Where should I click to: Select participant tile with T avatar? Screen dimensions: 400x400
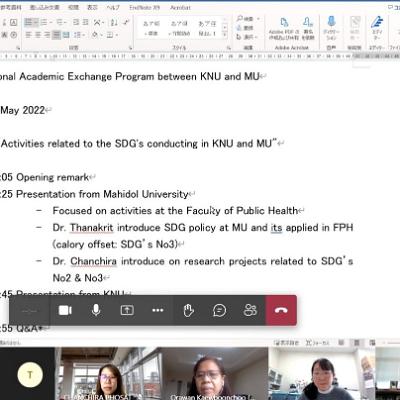27,374
